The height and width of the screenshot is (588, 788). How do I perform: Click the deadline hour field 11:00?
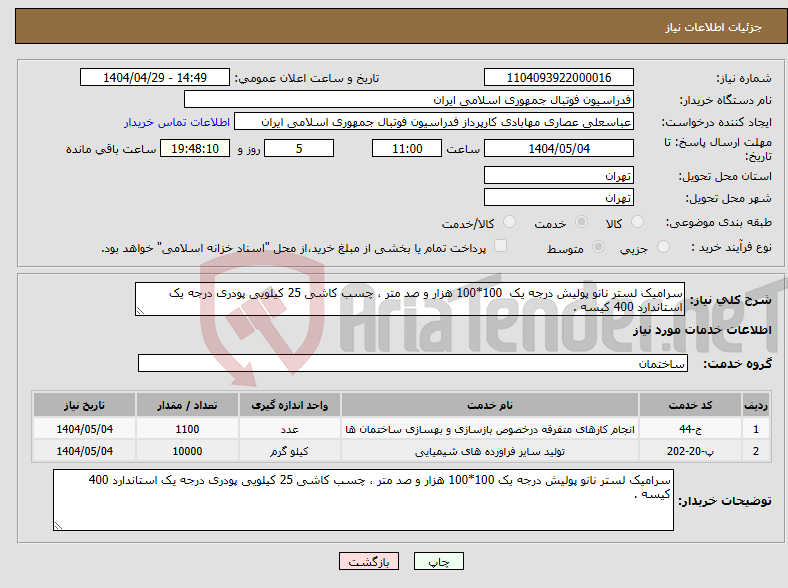pos(407,148)
